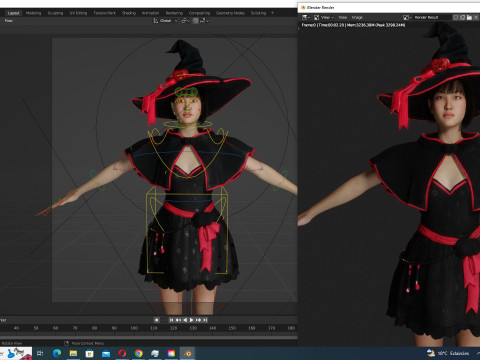This screenshot has height=360, width=480.
Task: Open snapping options dropdown
Action: pos(205,21)
